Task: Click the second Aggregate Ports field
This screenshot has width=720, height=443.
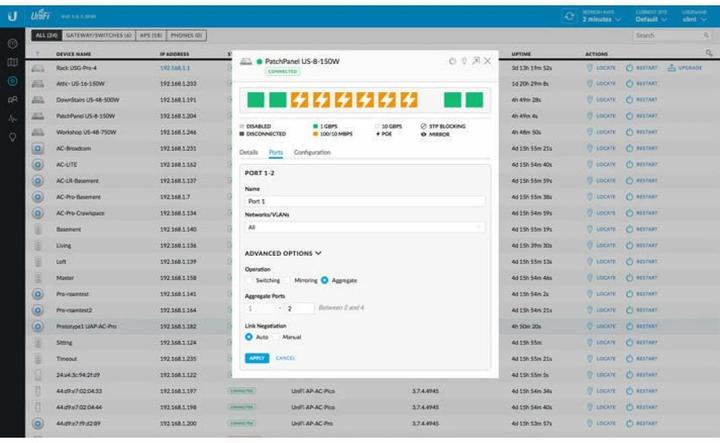Action: (x=299, y=308)
